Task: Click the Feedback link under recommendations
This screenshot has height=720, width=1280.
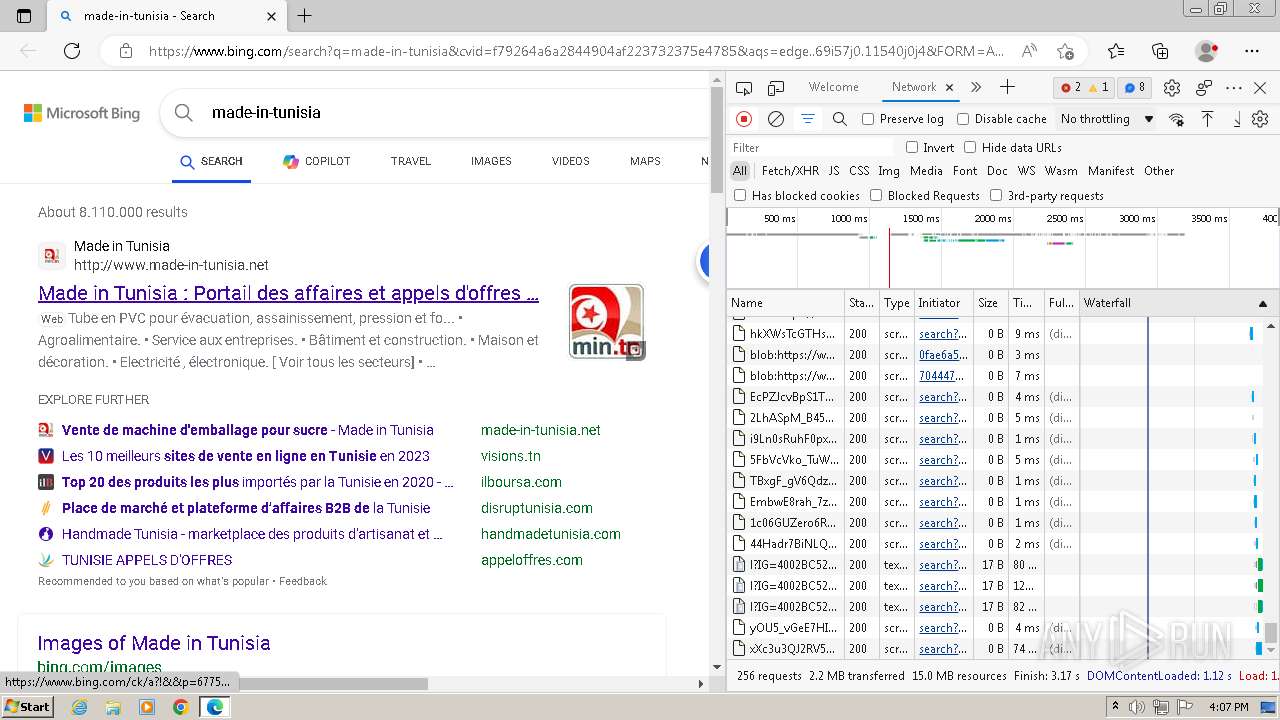Action: click(303, 581)
